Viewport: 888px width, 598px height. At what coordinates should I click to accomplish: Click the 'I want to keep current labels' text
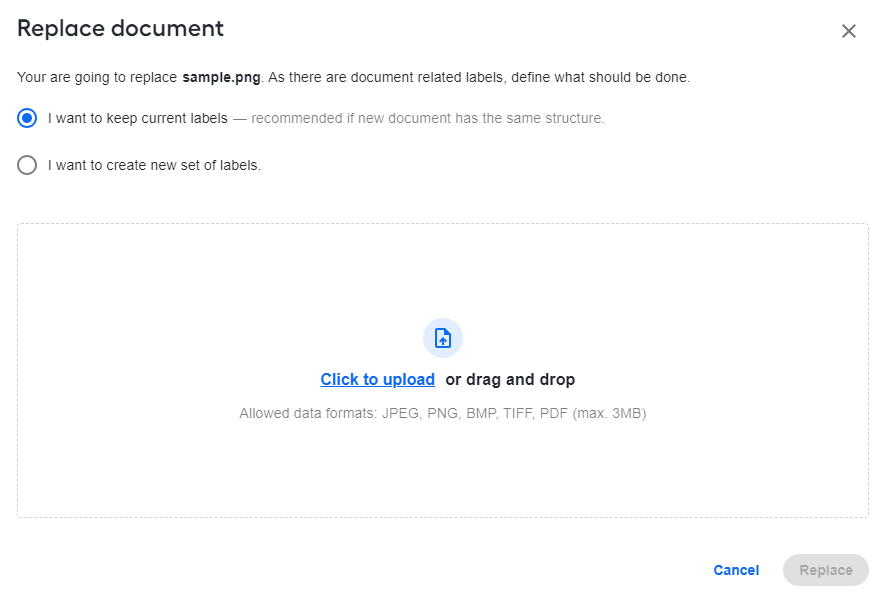coord(138,118)
